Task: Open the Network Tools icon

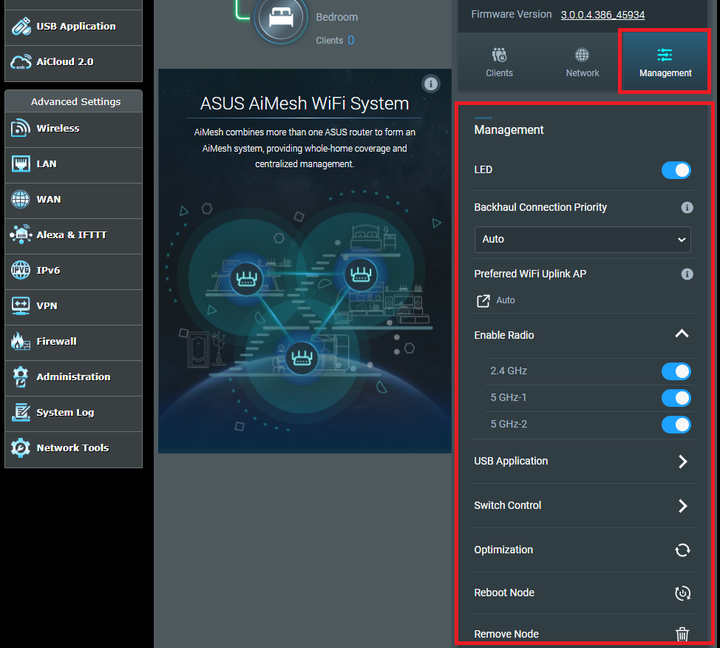Action: (20, 447)
